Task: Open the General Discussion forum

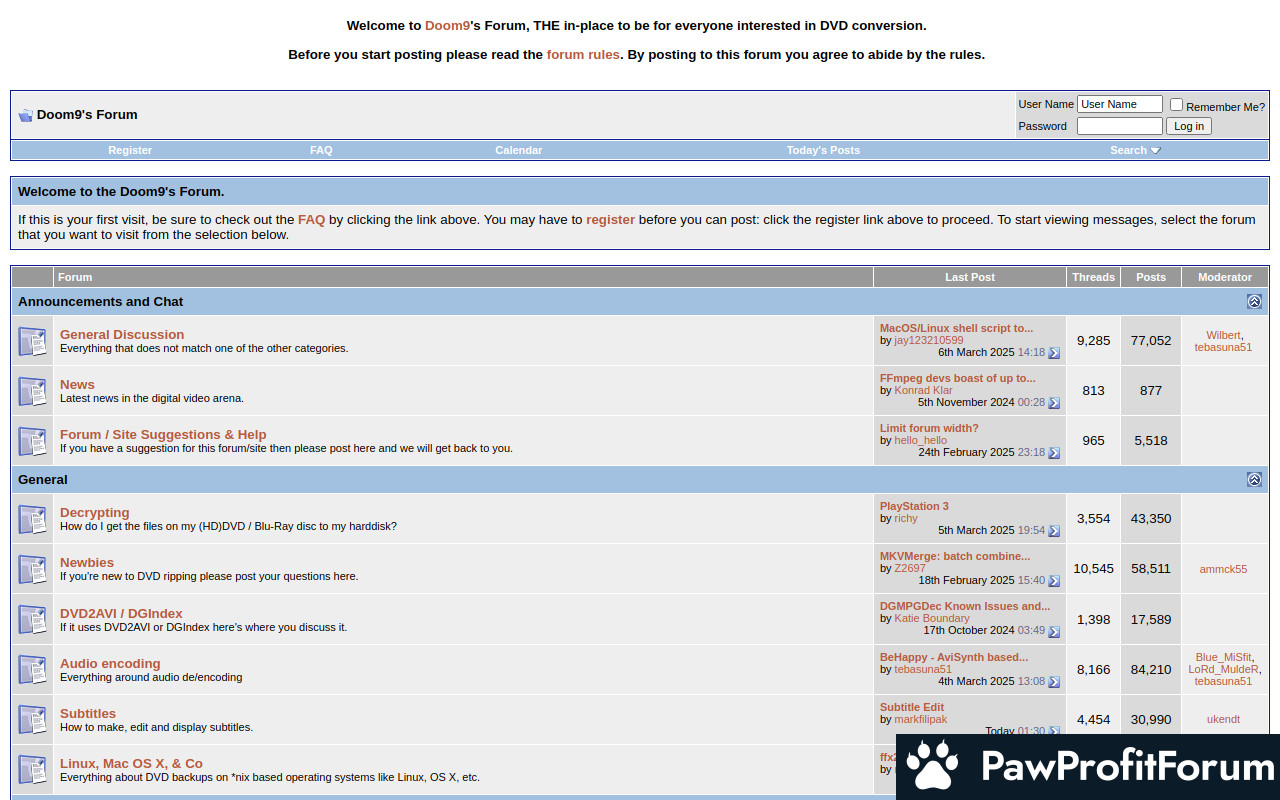Action: [x=122, y=335]
